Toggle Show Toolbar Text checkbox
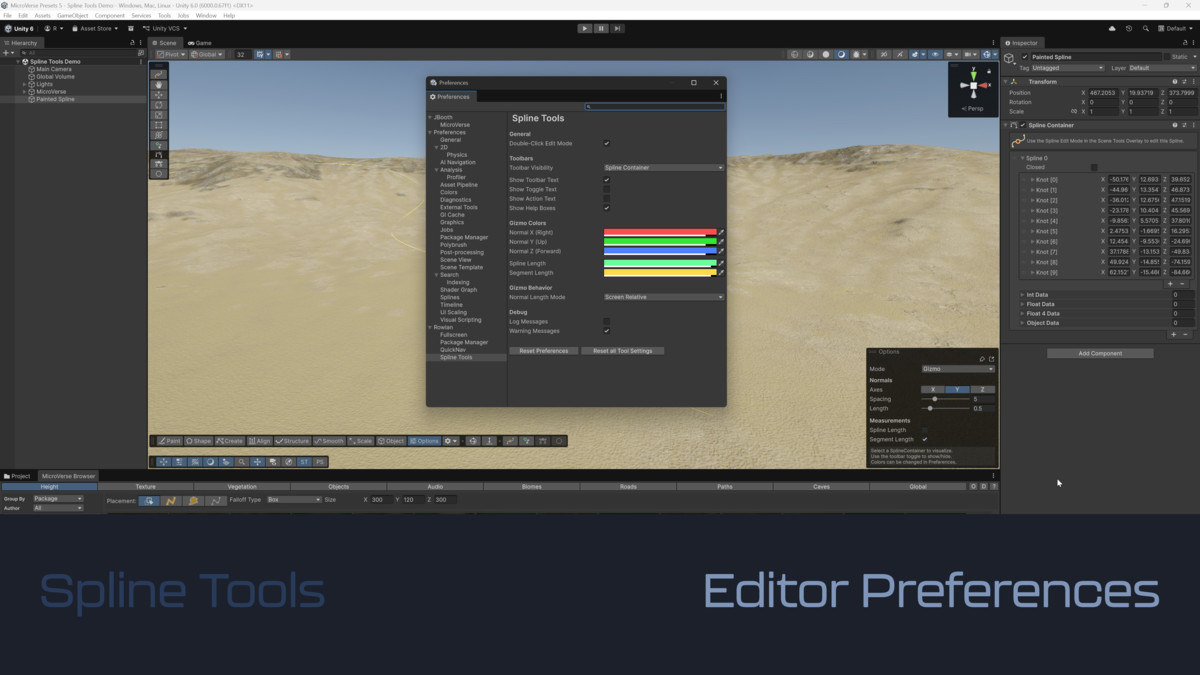 coord(606,180)
